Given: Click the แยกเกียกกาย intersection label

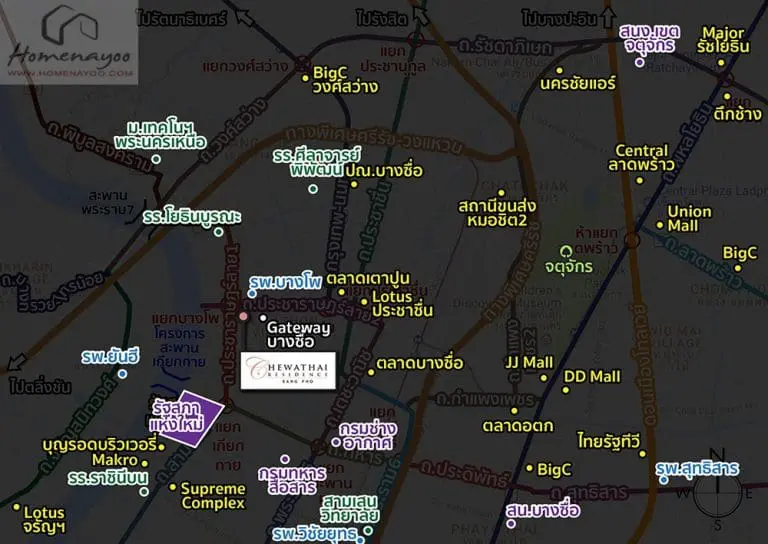Looking at the screenshot, I should click(229, 446).
